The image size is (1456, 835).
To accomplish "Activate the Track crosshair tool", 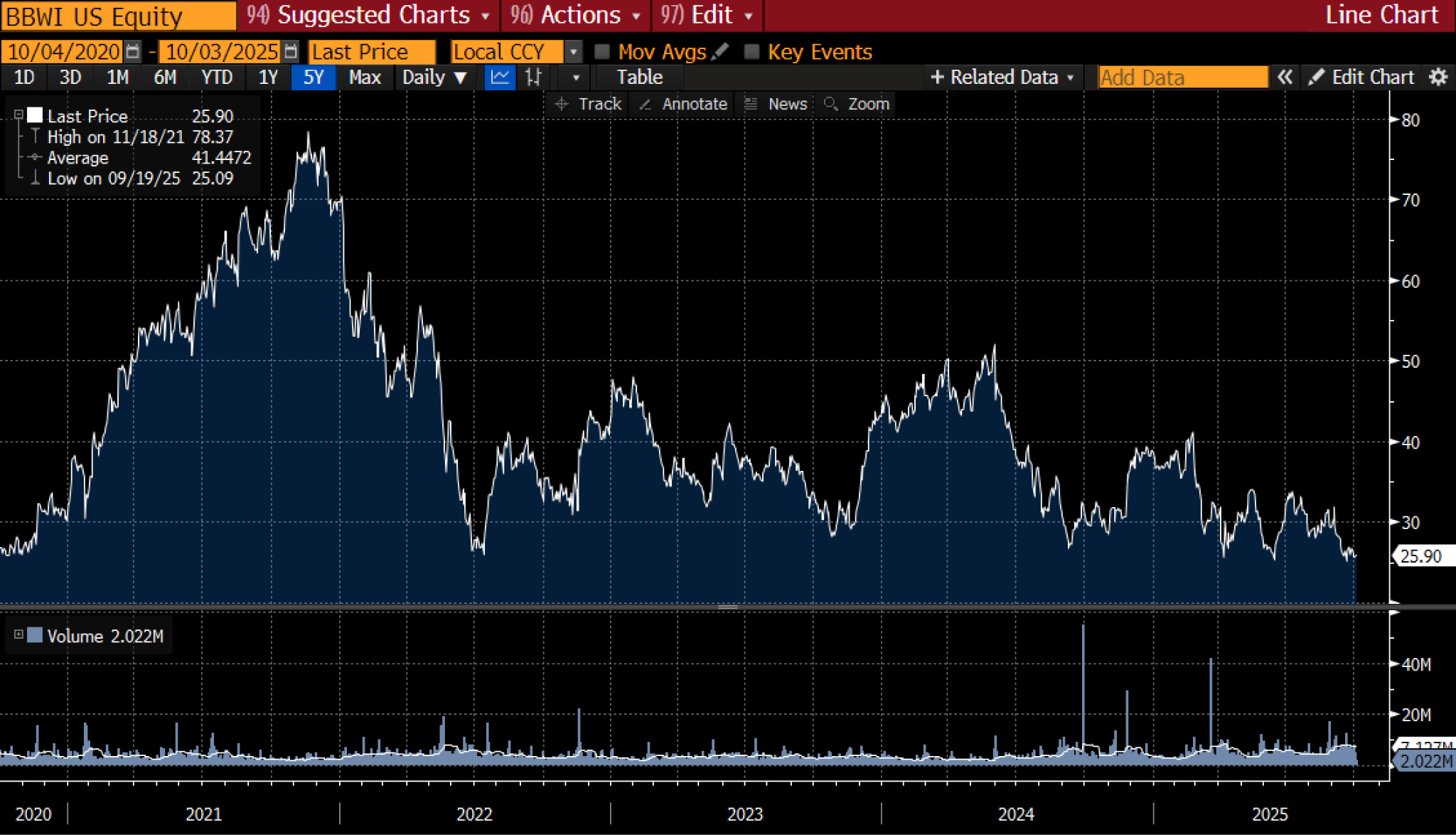I will tap(589, 104).
